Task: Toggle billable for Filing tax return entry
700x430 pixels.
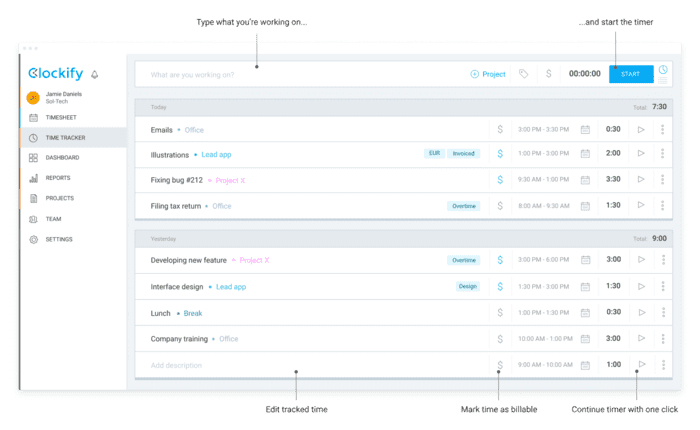Action: (500, 205)
